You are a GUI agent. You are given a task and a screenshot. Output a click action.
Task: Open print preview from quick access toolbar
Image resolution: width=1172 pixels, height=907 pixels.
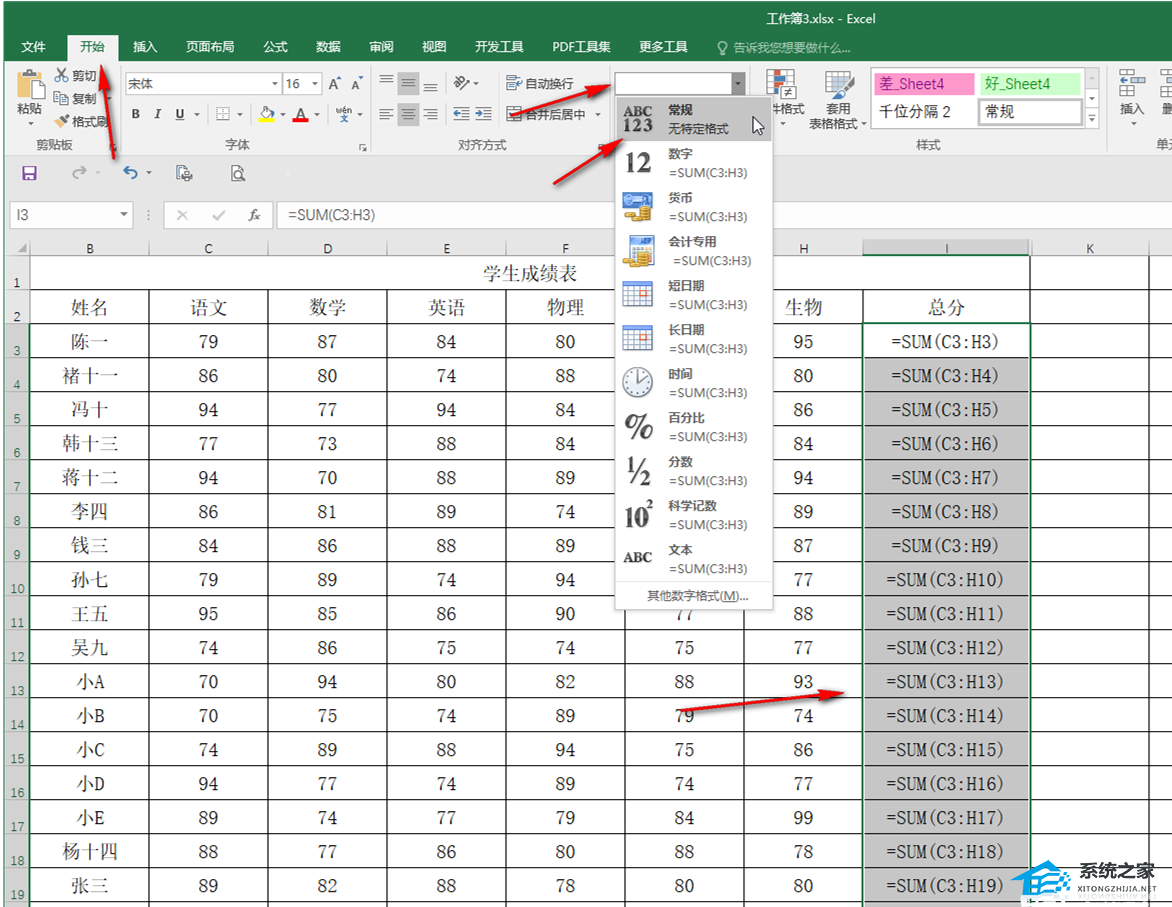tap(238, 173)
